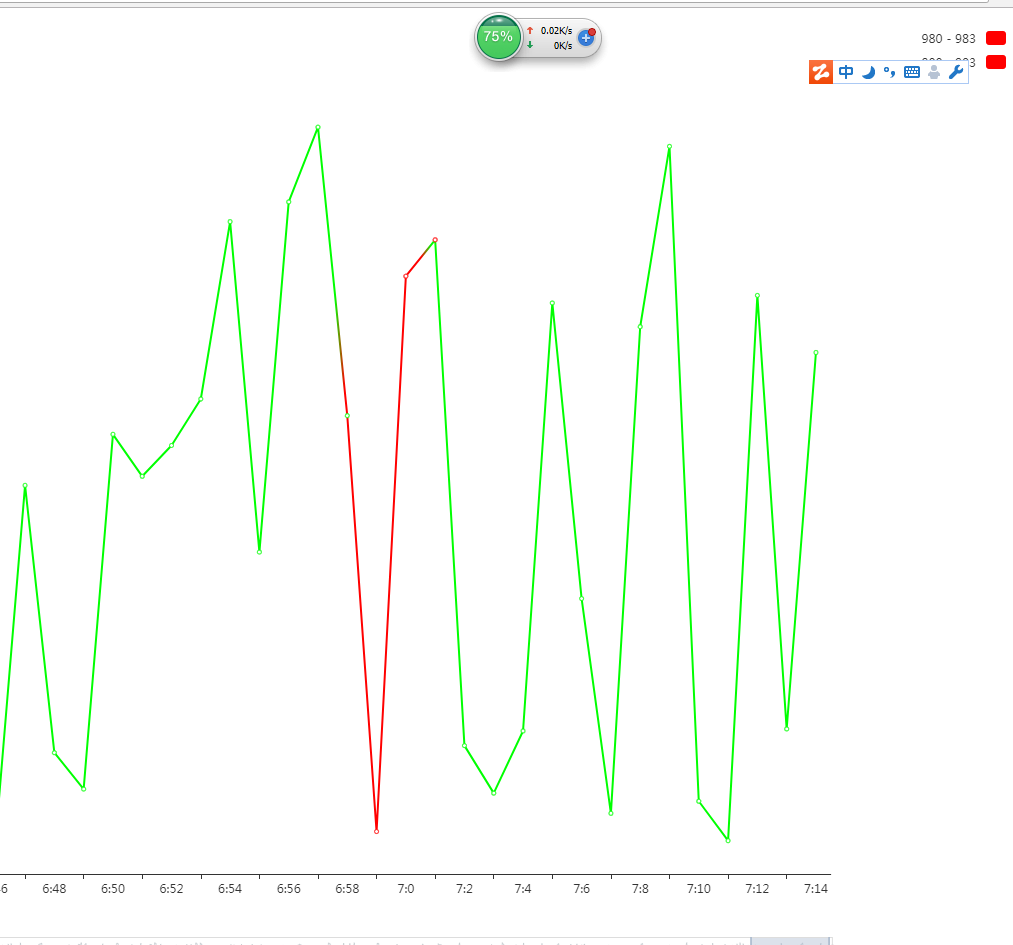Click the scrollbar at the bottom of the screen
The width and height of the screenshot is (1013, 945).
click(x=790, y=941)
